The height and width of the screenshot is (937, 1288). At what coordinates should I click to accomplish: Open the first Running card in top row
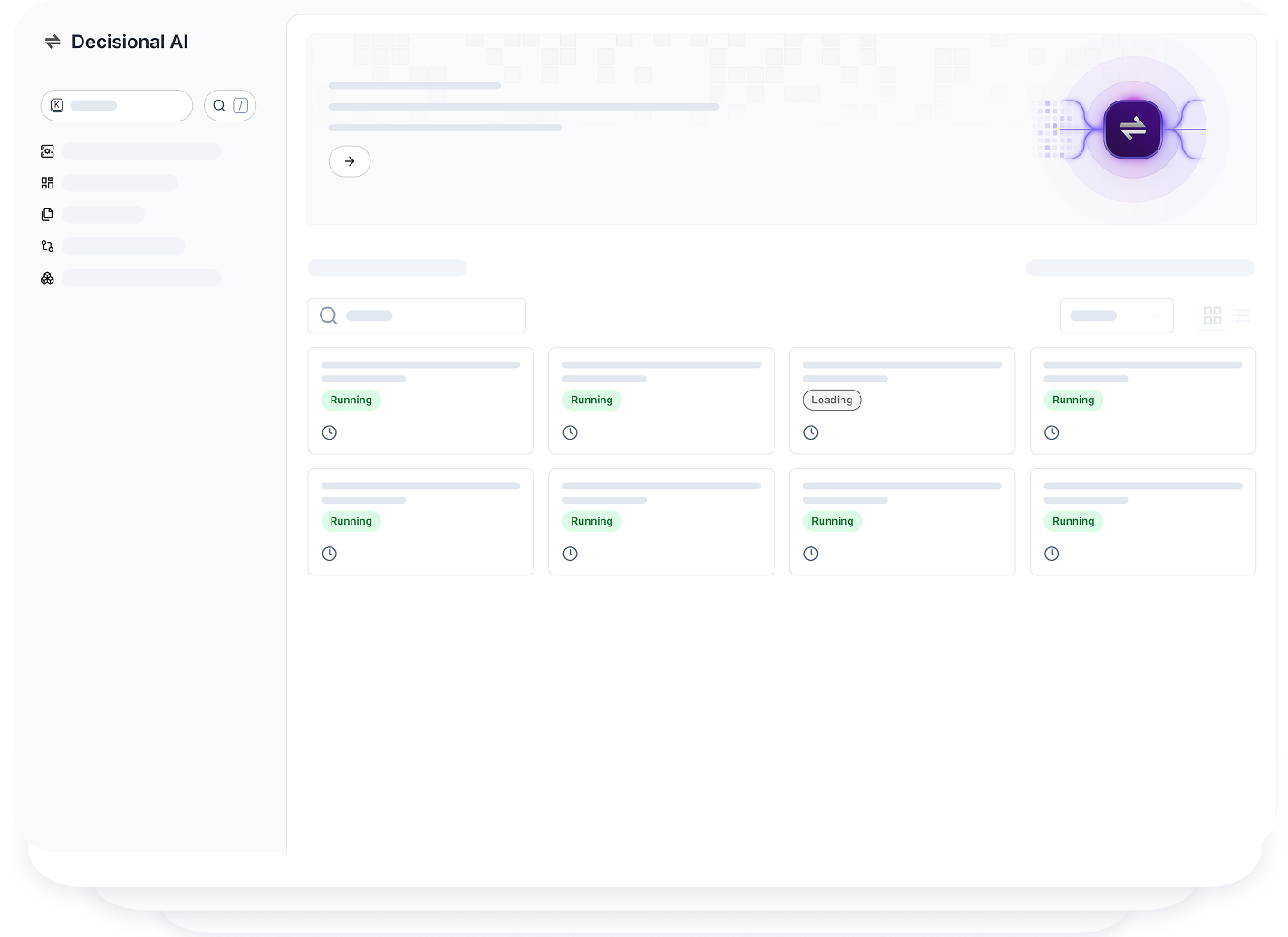(420, 401)
